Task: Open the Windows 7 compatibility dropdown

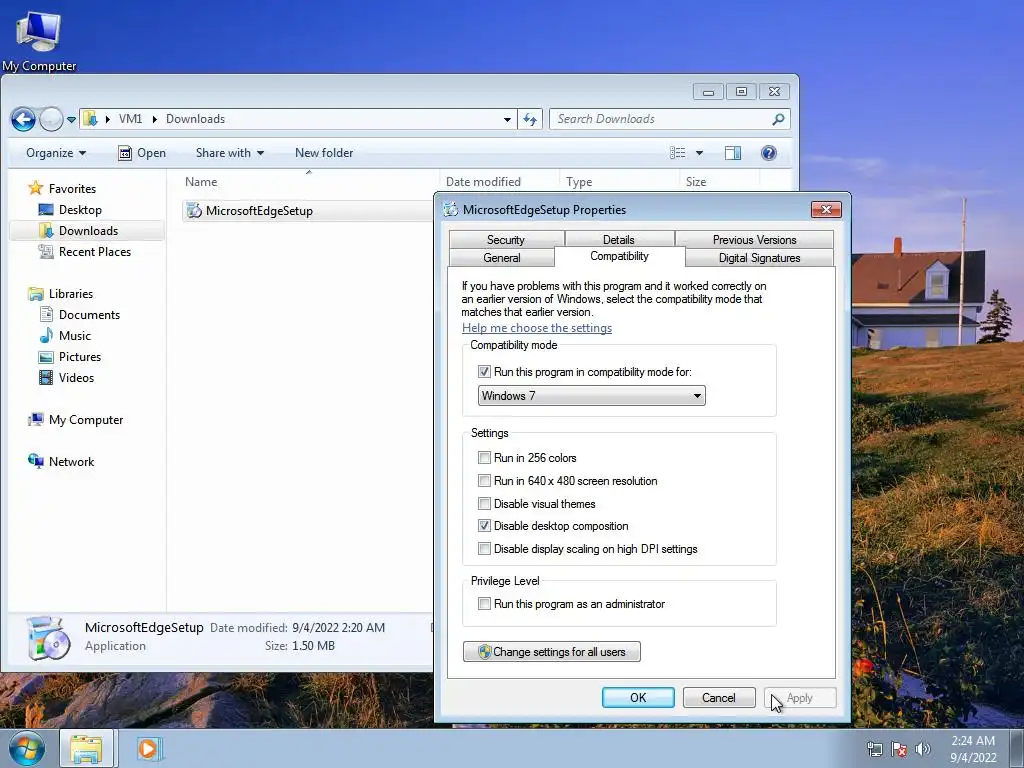Action: point(591,396)
